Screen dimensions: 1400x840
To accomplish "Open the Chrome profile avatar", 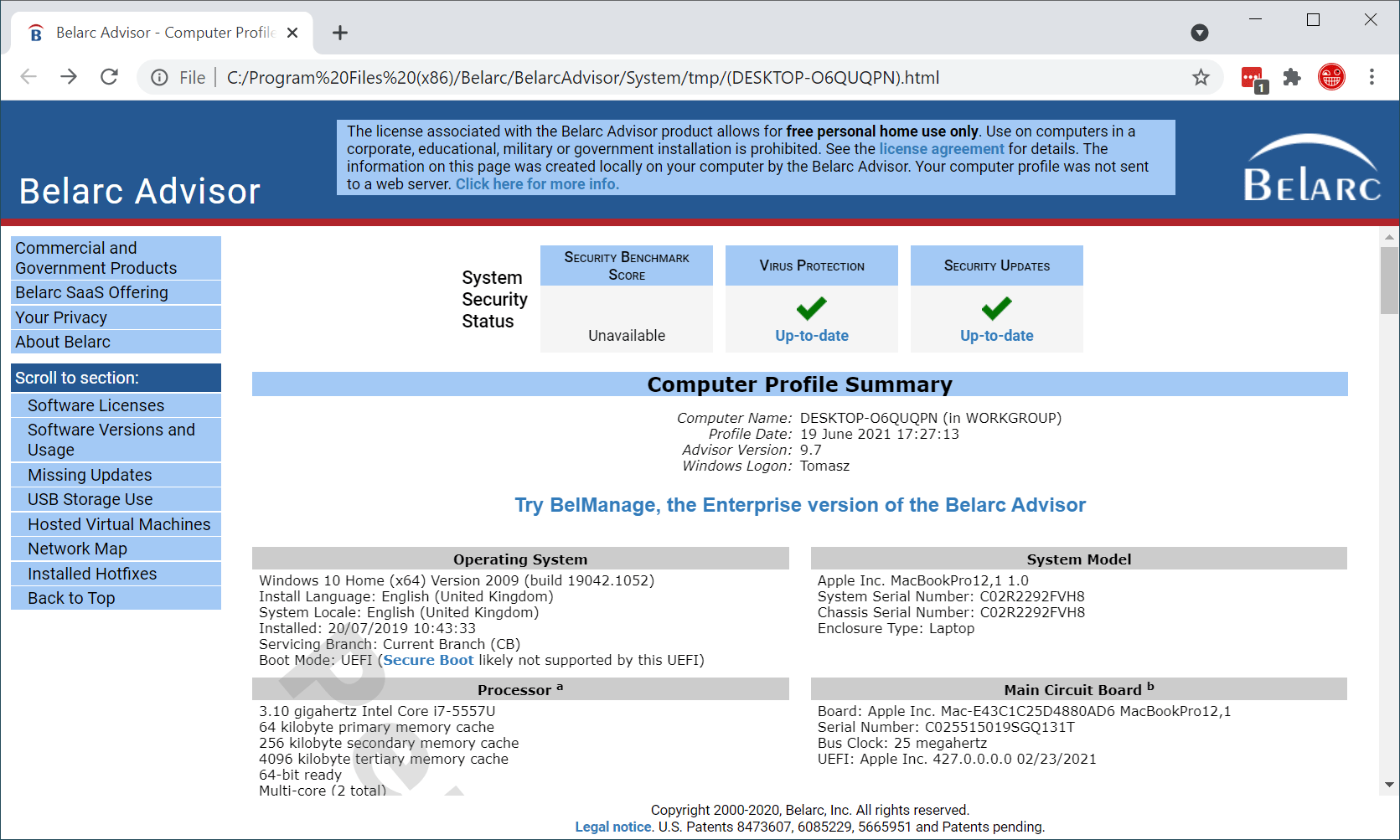I will pyautogui.click(x=1331, y=77).
